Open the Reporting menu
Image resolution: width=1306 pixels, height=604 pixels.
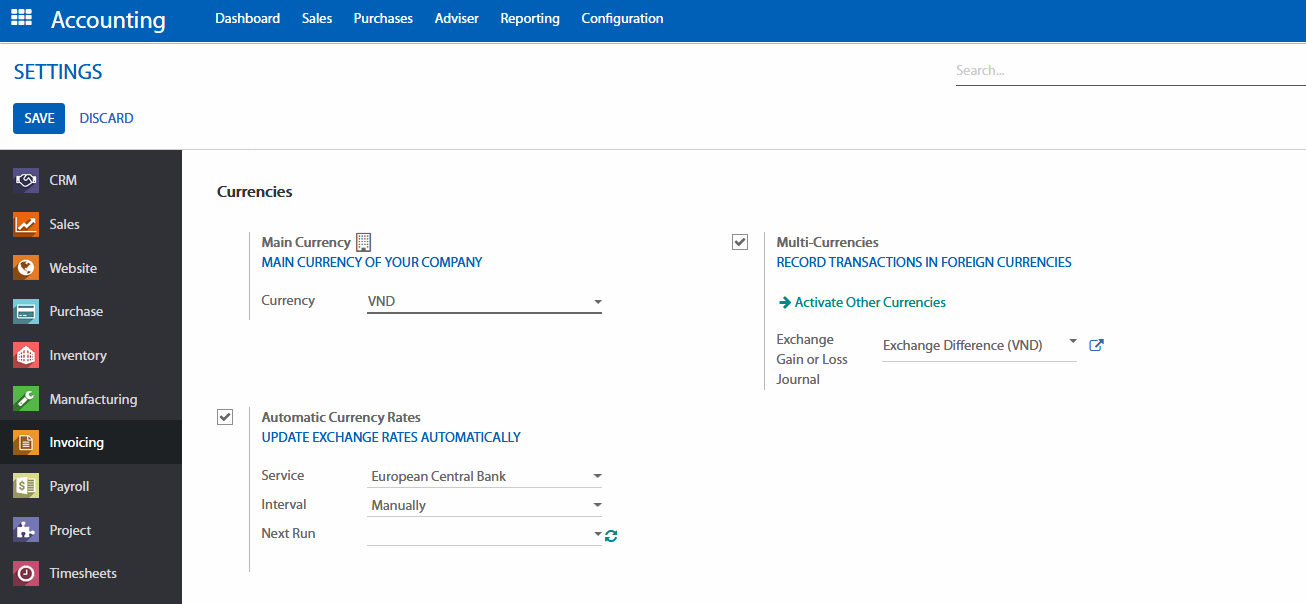pos(530,18)
